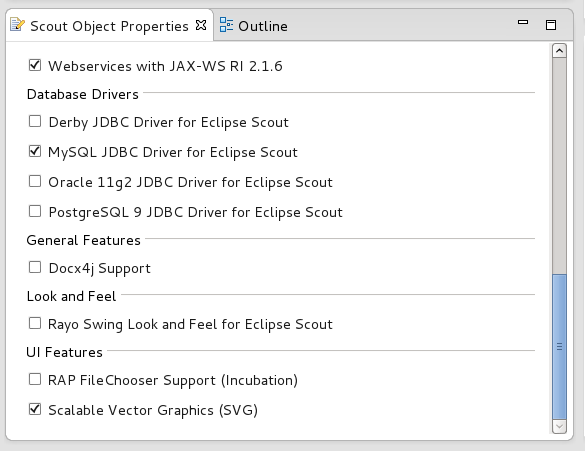This screenshot has height=451, width=585.
Task: Enable PostgreSQL 9 JDBC Driver checkbox
Action: [x=35, y=211]
